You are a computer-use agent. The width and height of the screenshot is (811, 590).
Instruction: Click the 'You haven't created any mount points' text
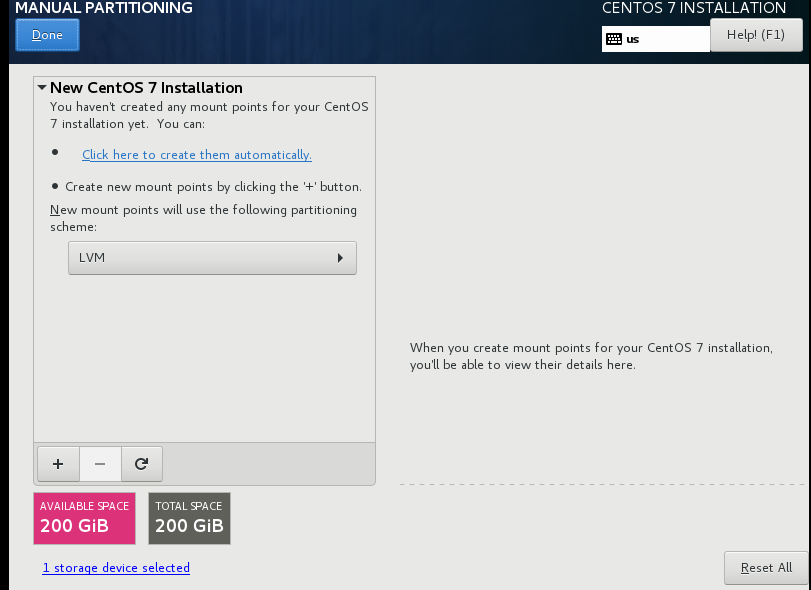coord(209,115)
